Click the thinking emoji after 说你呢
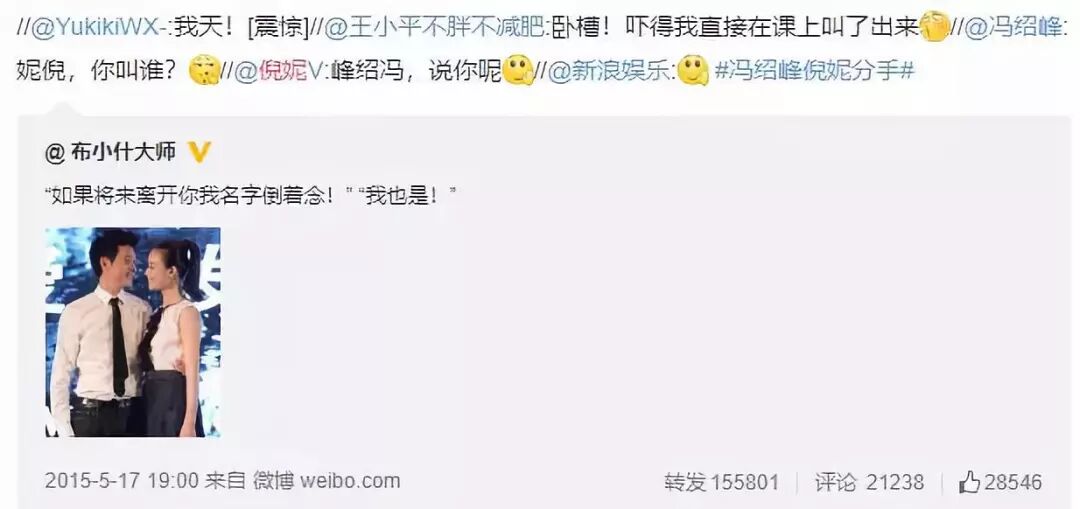The width and height of the screenshot is (1080, 509). click(518, 71)
